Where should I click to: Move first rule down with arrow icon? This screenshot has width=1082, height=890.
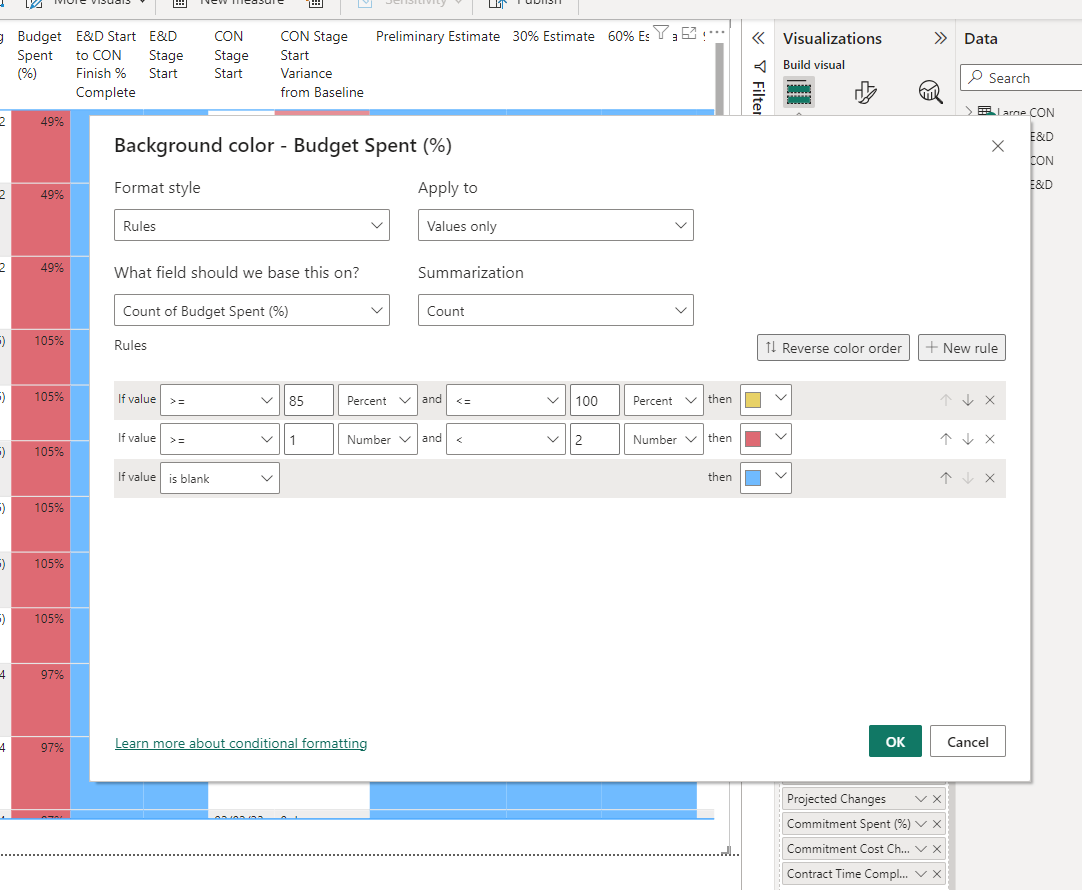pyautogui.click(x=967, y=400)
